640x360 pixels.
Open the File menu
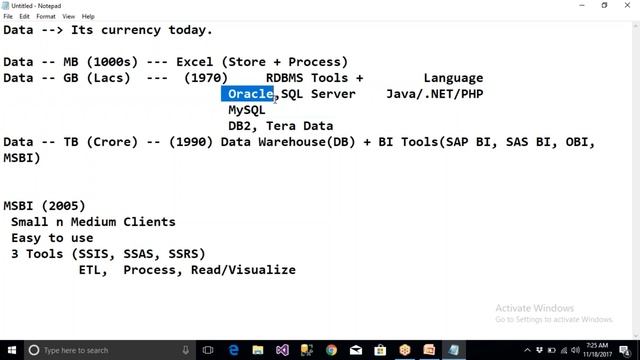tap(8, 16)
